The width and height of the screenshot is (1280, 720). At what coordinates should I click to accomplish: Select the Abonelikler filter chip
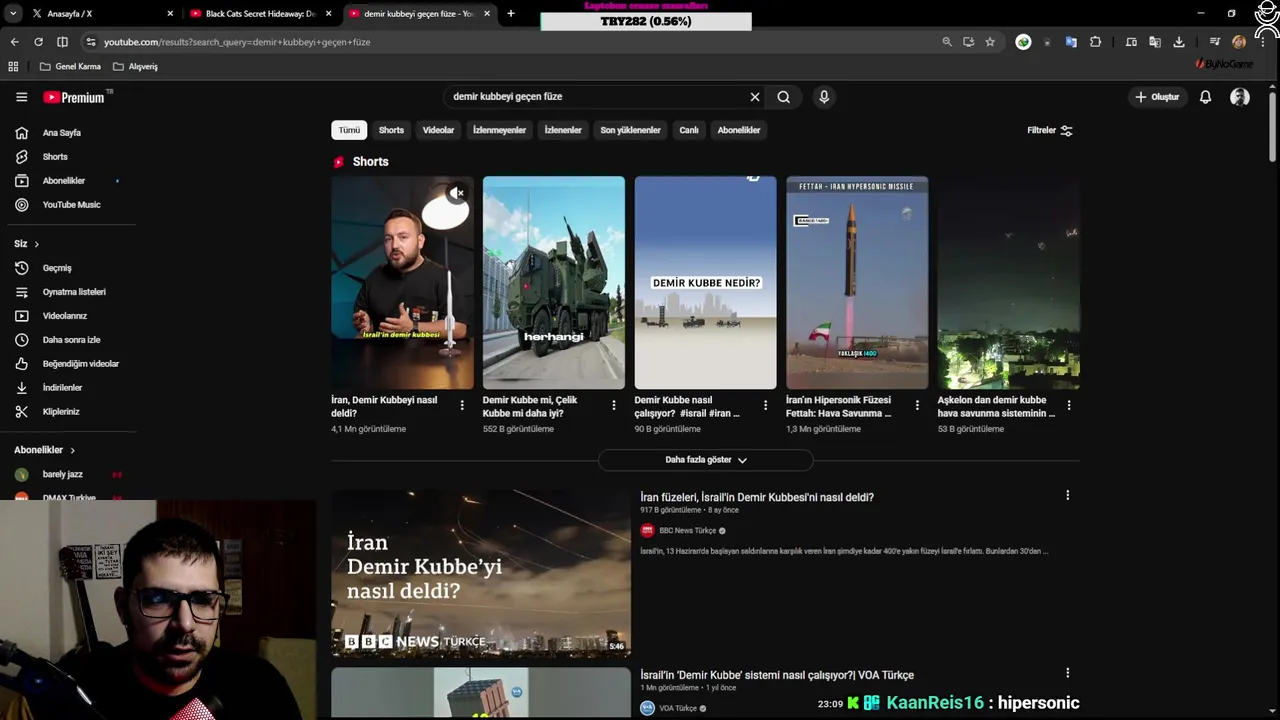click(x=739, y=130)
